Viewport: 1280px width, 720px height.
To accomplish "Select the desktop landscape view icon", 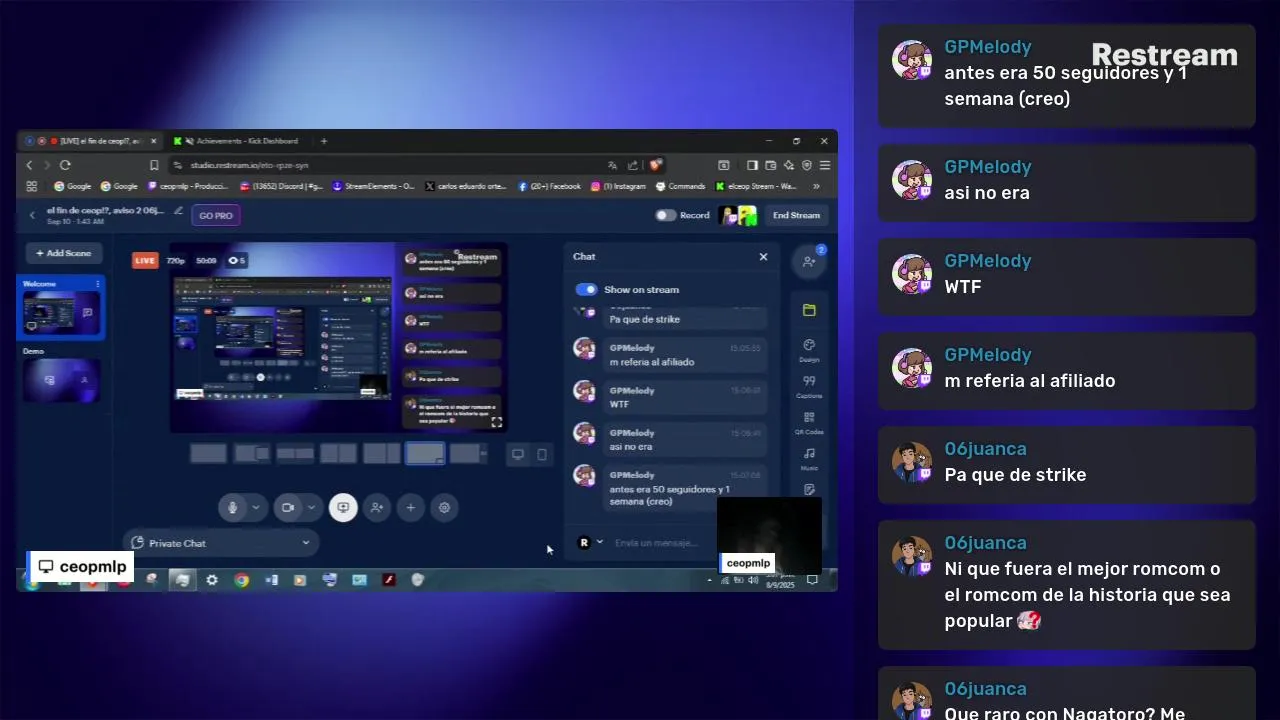I will click(518, 454).
